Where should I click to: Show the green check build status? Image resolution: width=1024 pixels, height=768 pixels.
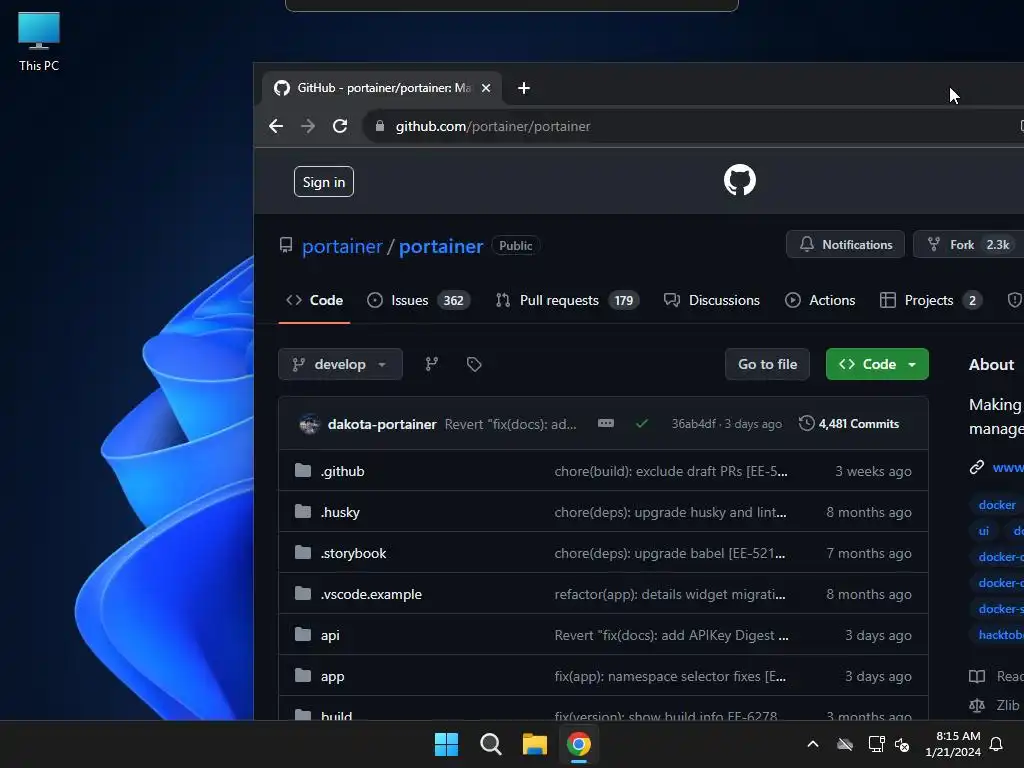click(642, 424)
